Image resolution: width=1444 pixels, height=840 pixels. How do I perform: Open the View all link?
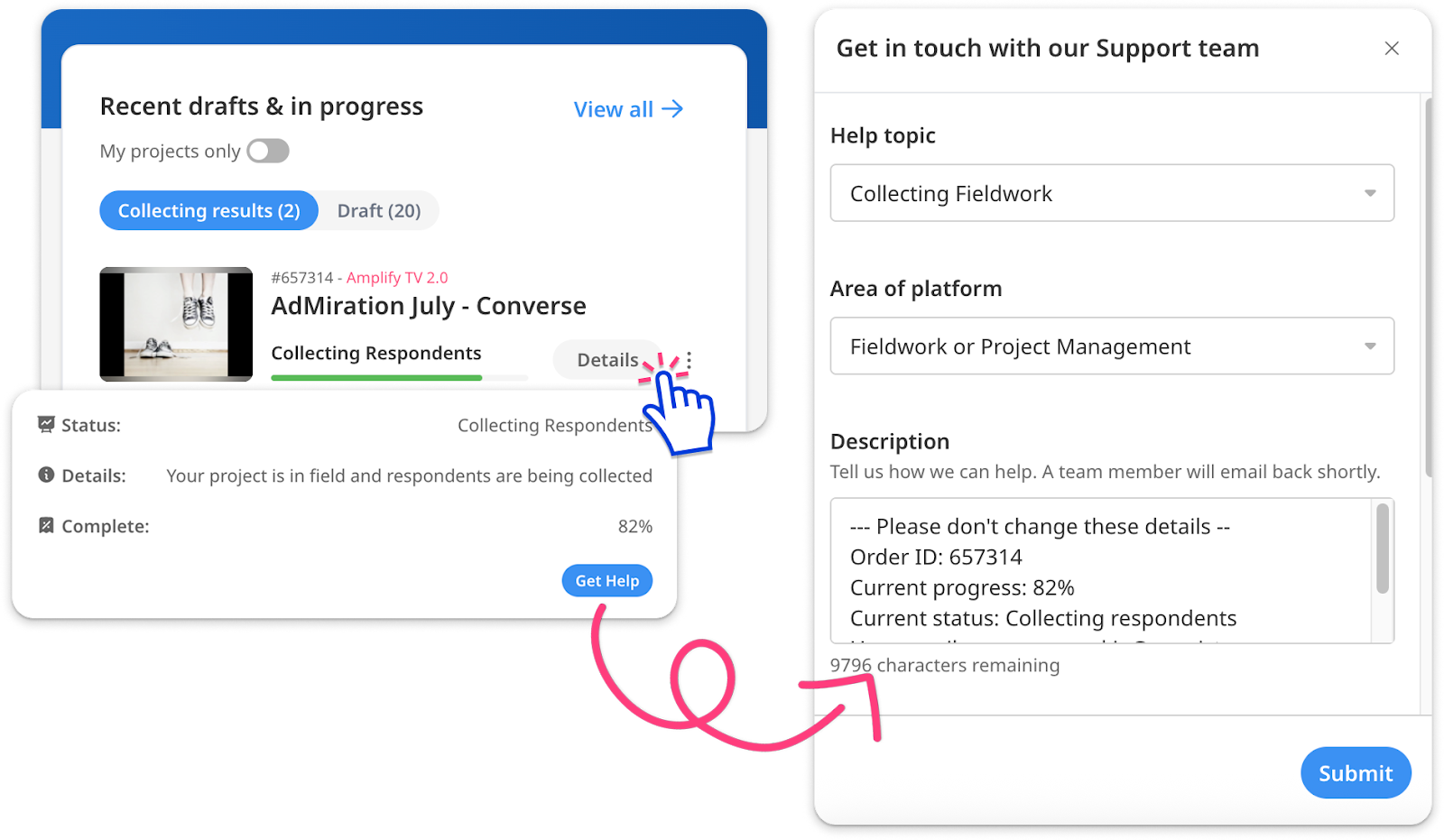point(628,109)
